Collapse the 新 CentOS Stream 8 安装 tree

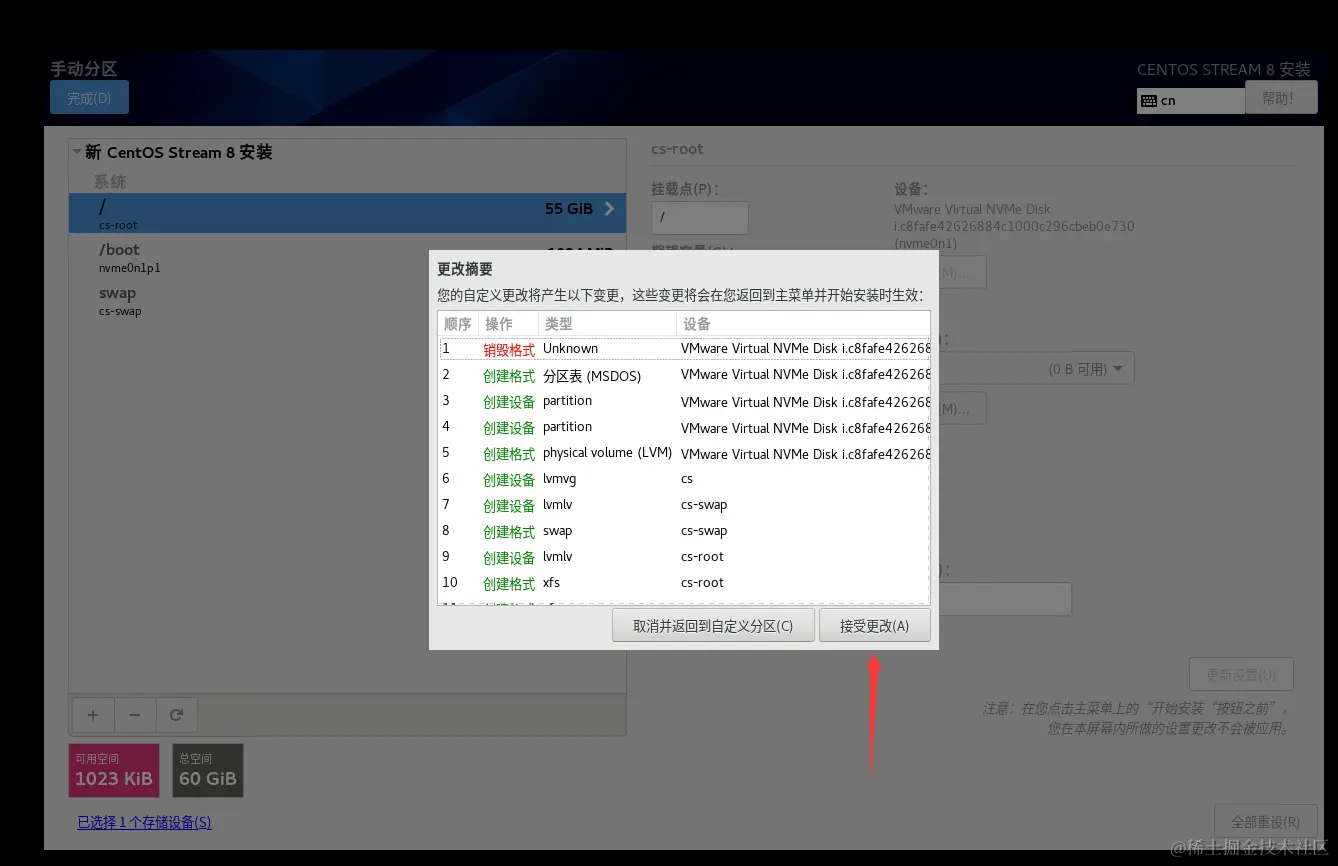tap(77, 151)
